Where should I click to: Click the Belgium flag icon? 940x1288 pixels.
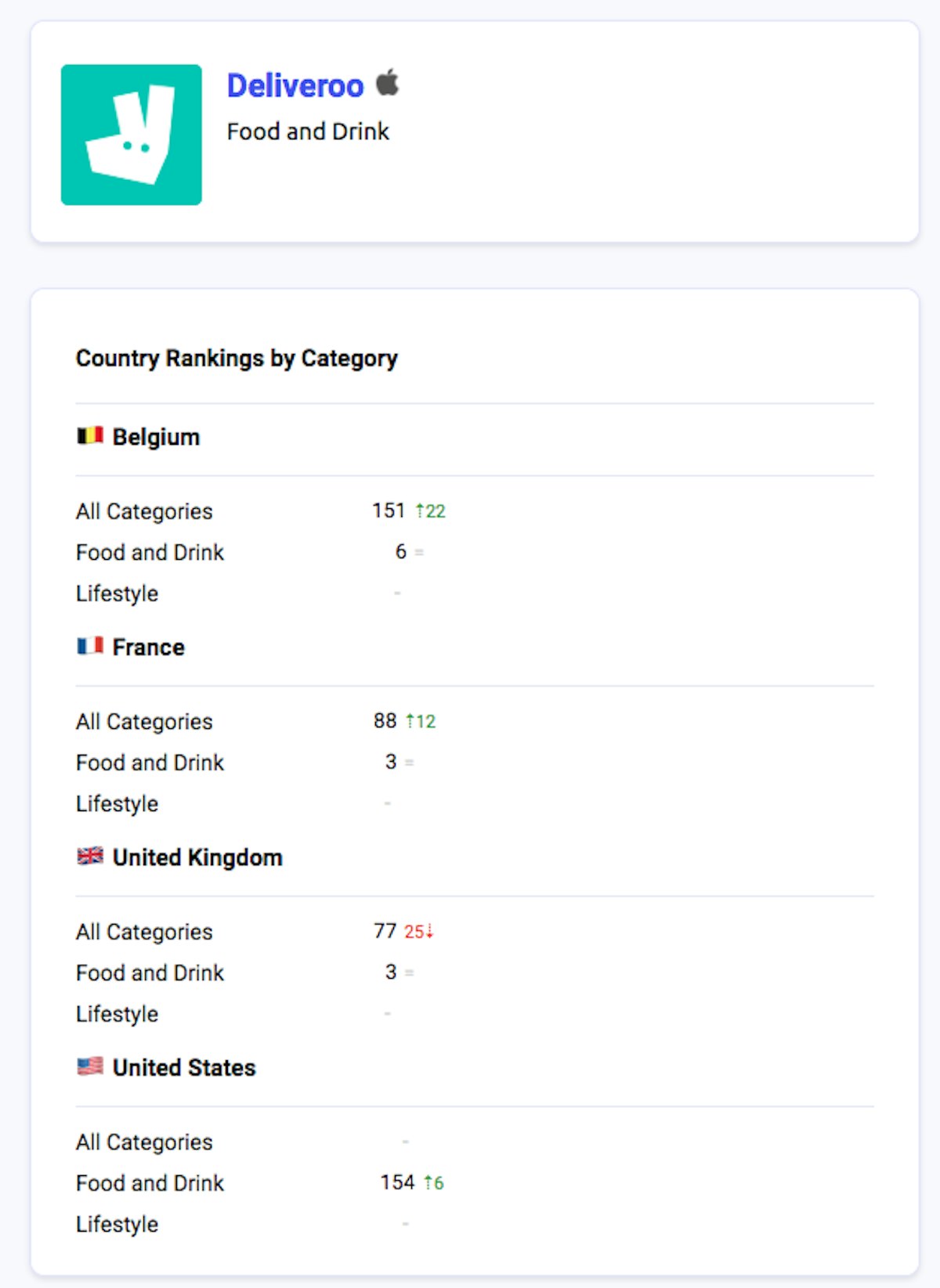[90, 436]
